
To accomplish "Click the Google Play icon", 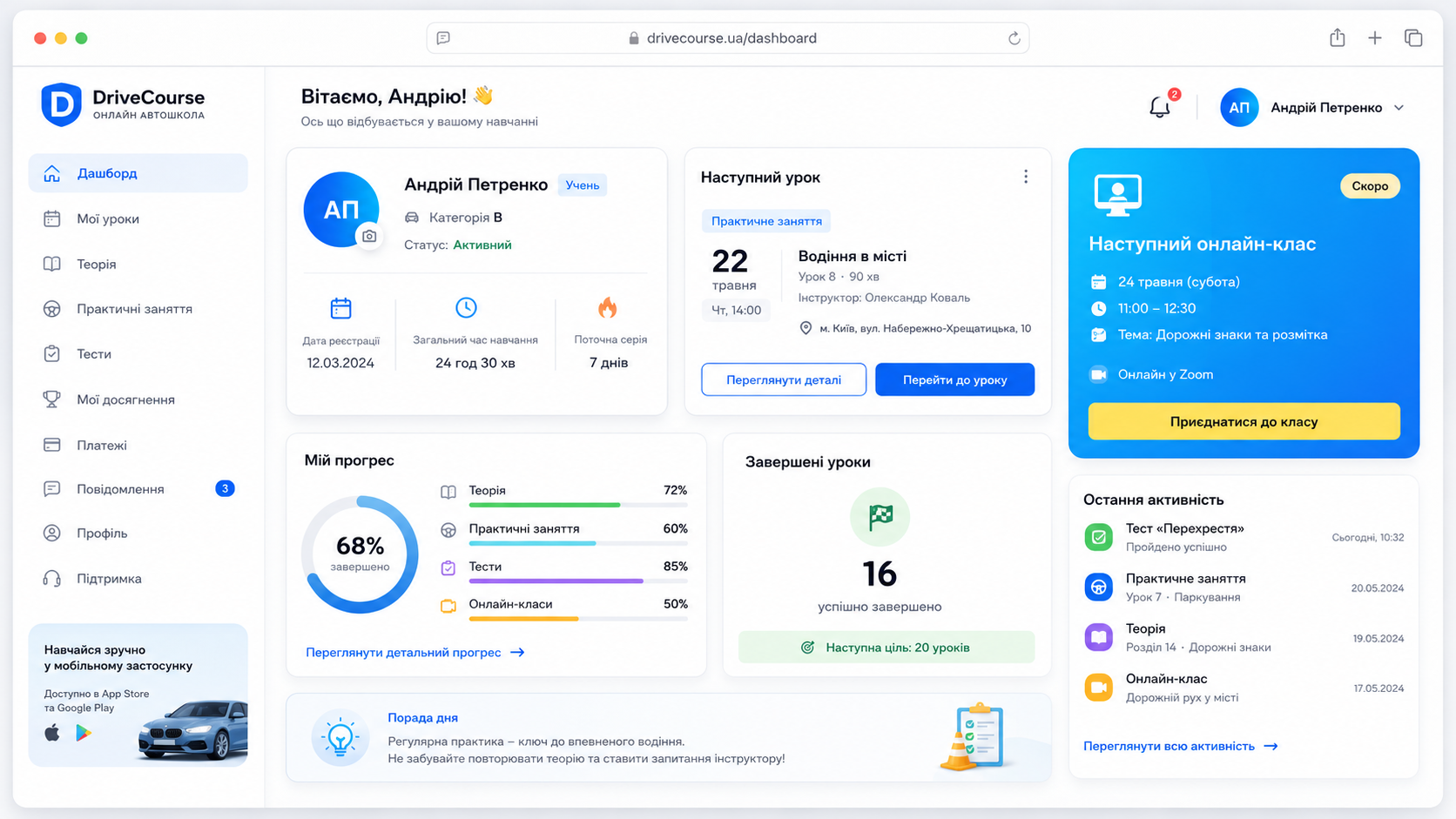I will pyautogui.click(x=84, y=733).
